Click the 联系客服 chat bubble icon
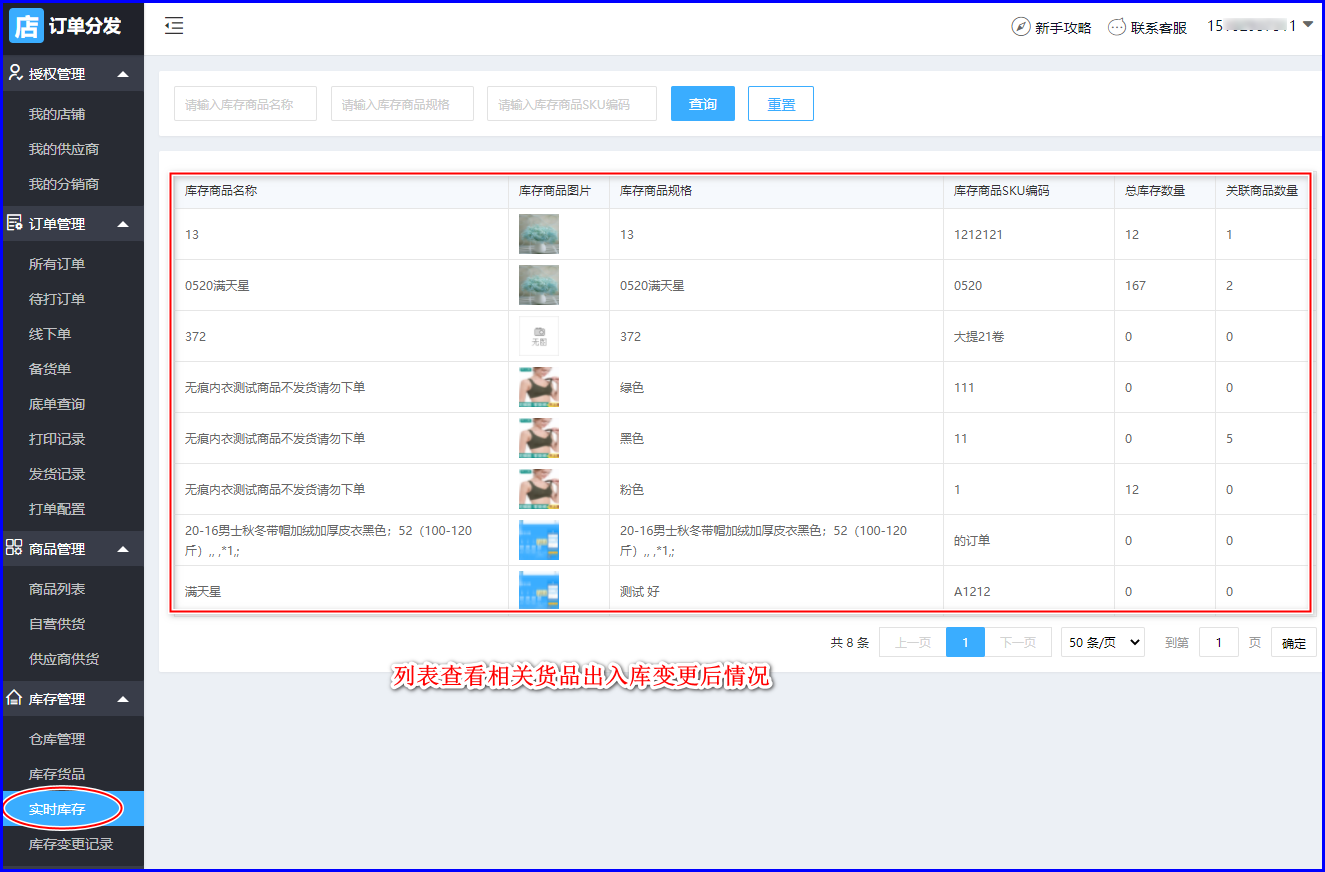Image resolution: width=1325 pixels, height=872 pixels. [x=1117, y=27]
